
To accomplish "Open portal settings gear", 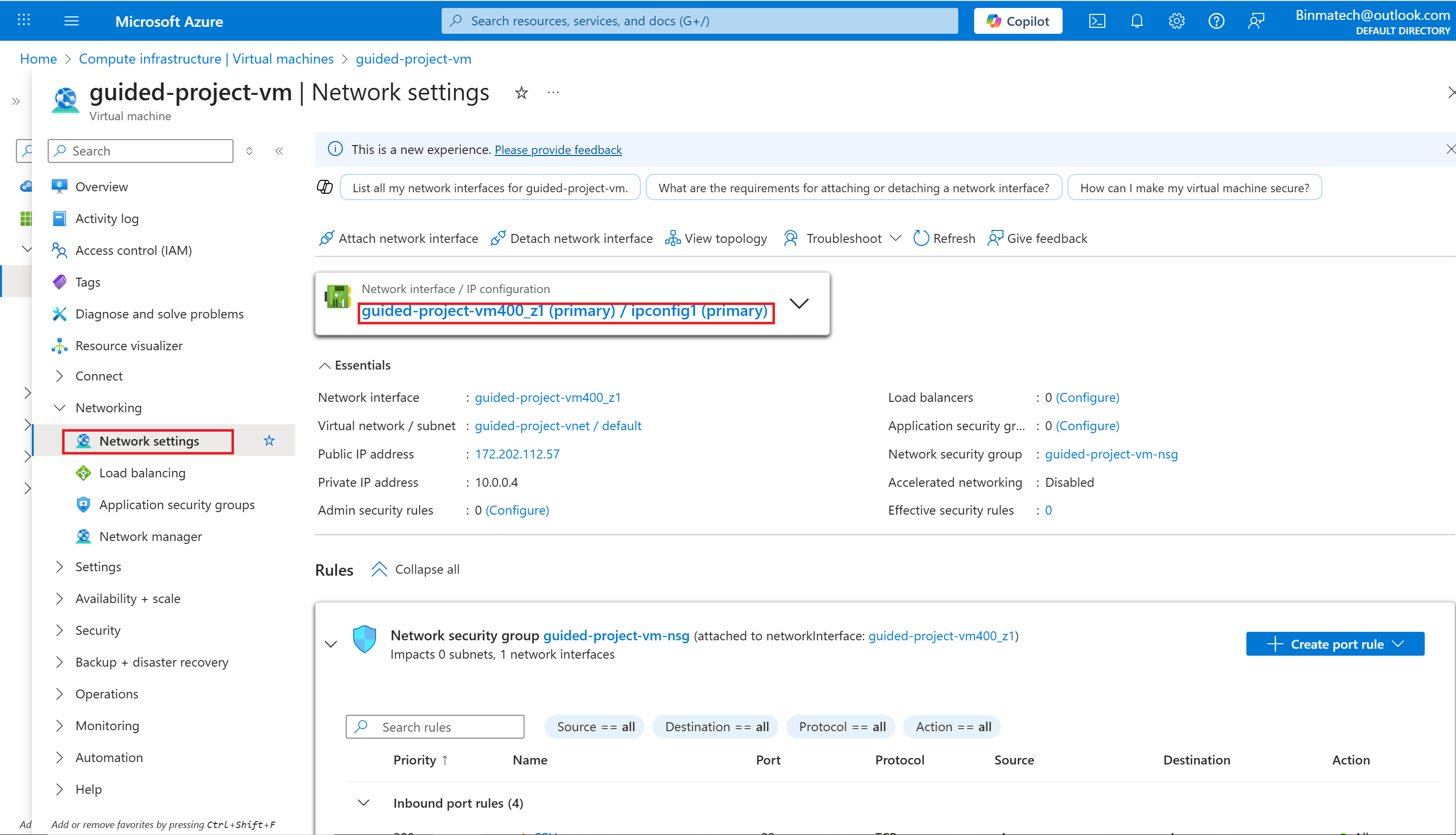I will (x=1176, y=21).
